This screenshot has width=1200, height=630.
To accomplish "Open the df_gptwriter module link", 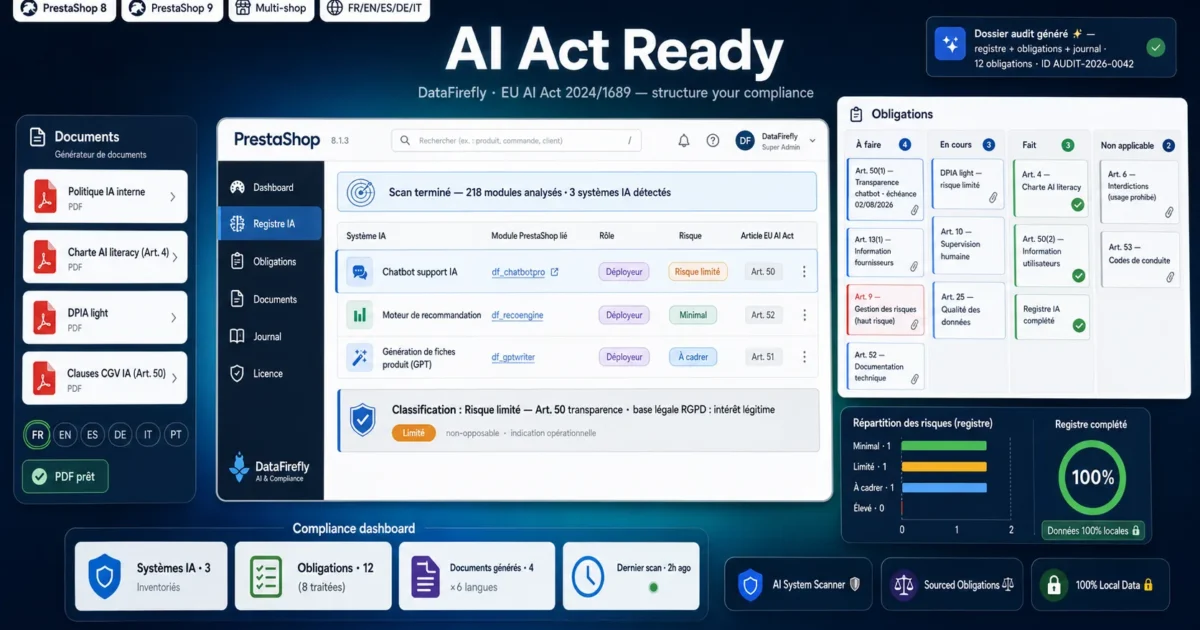I will coord(515,357).
